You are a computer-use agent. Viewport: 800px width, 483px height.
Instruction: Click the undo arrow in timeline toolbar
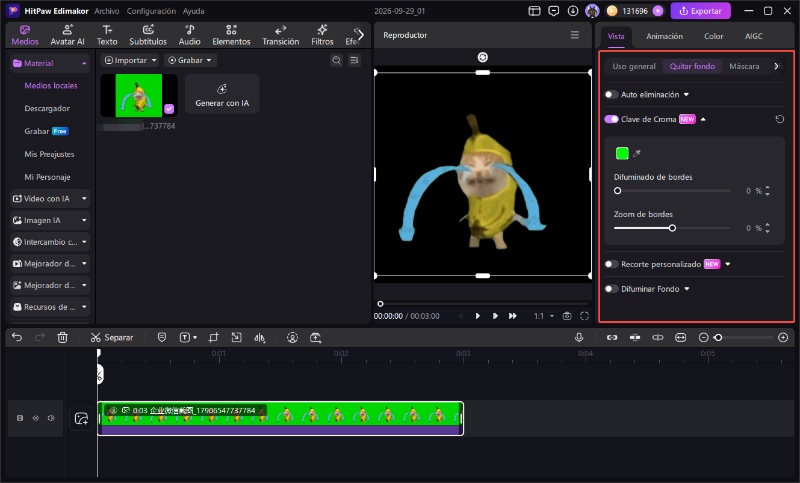point(17,337)
